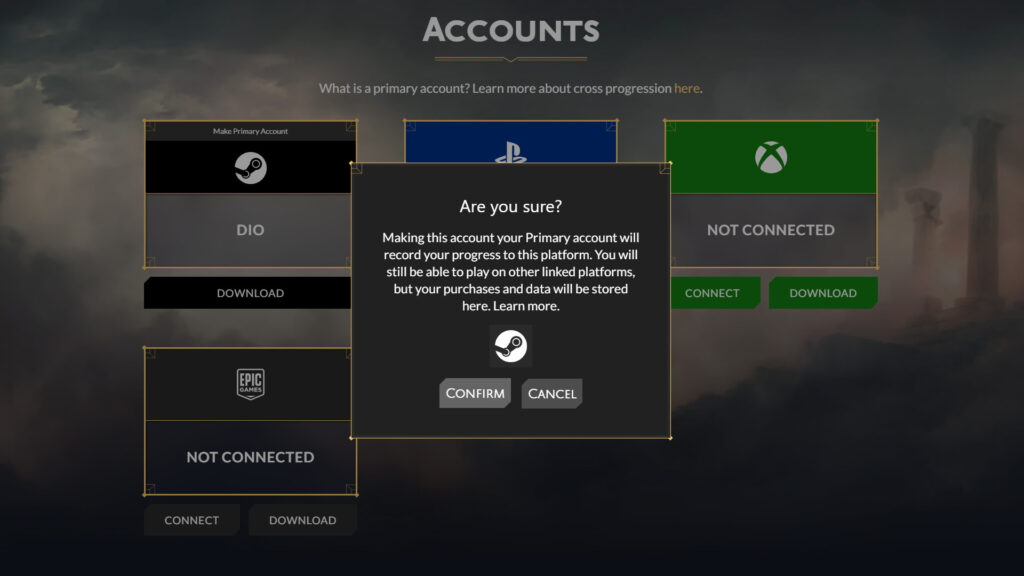Connect the Xbox account
The width and height of the screenshot is (1024, 576).
coord(712,293)
